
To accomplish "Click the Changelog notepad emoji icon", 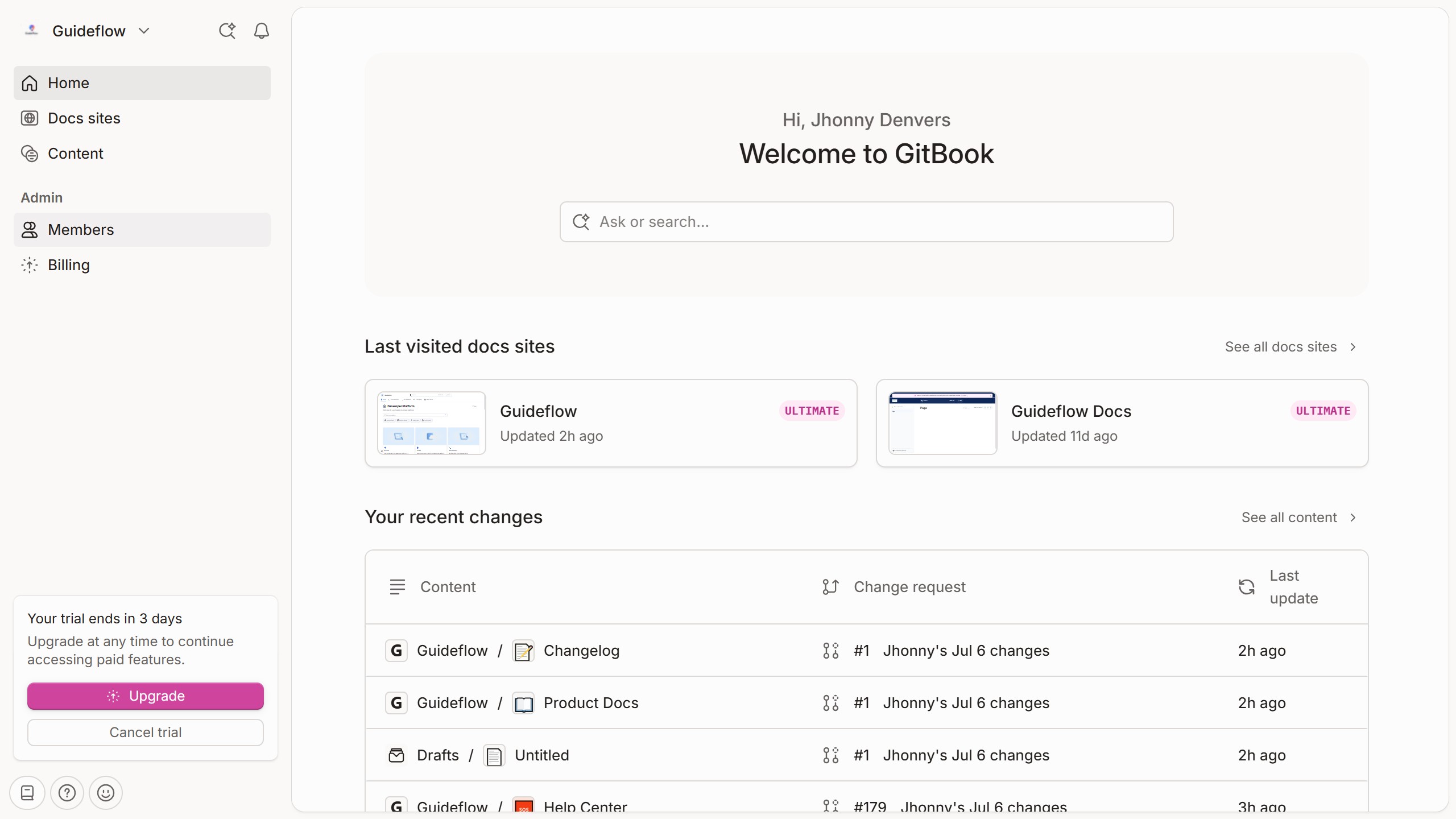I will 523,651.
